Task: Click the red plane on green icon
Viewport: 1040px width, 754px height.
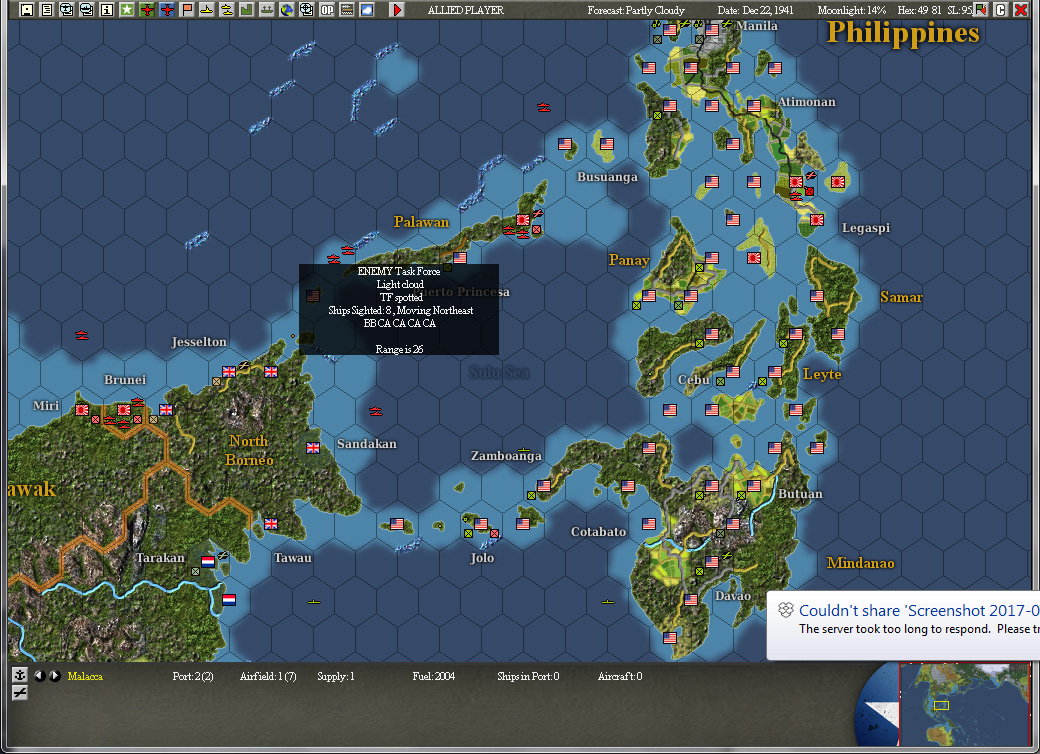Action: pos(147,9)
